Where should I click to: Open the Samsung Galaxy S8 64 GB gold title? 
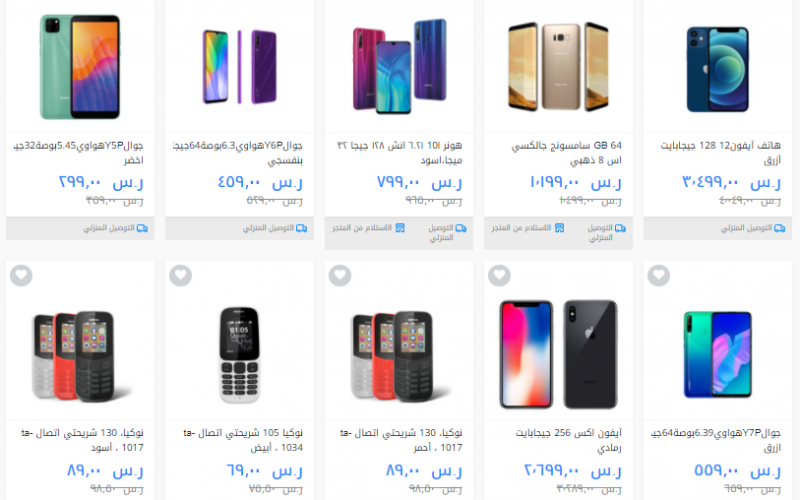(x=566, y=153)
